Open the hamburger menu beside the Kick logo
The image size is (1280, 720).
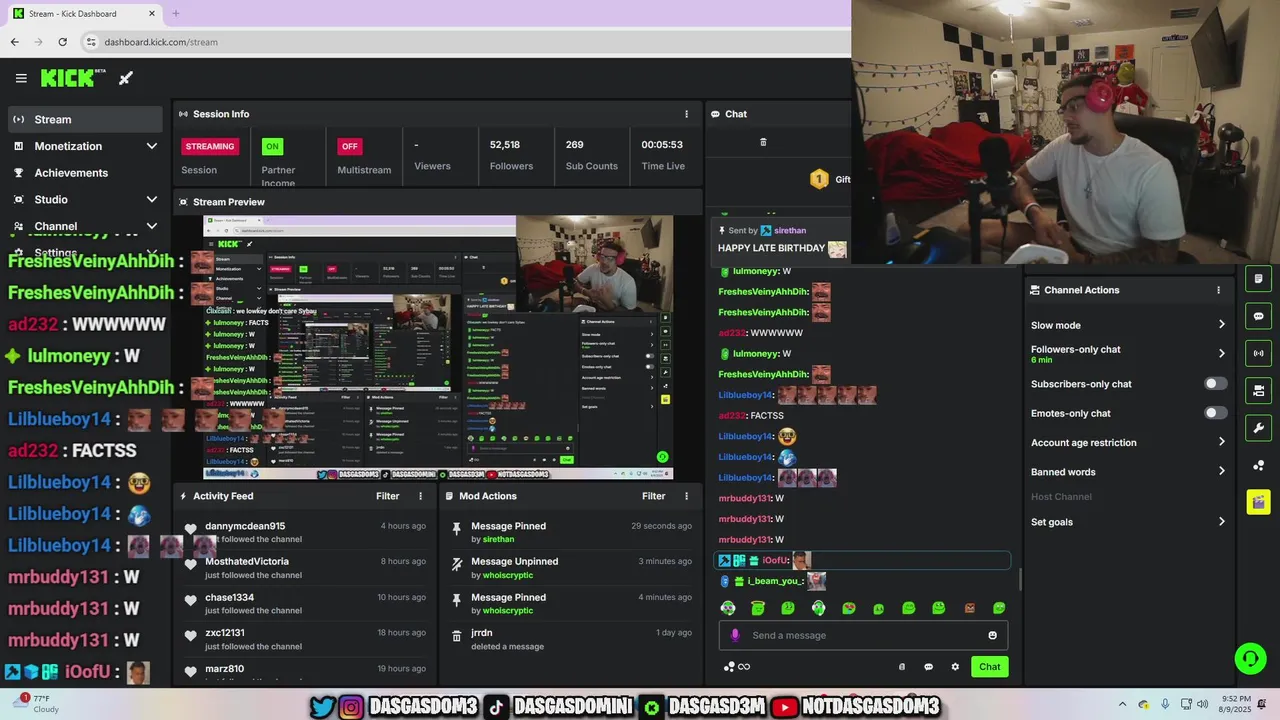pyautogui.click(x=21, y=78)
